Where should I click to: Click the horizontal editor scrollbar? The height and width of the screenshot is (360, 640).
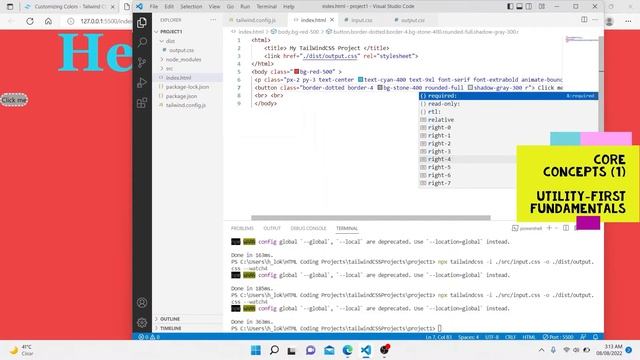coord(371,218)
